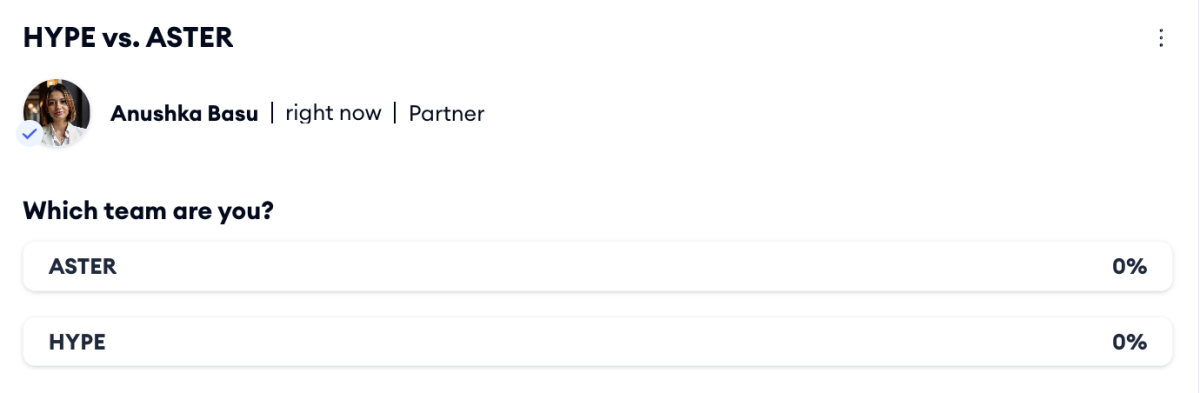Viewport: 1200px width, 393px height.
Task: Vote for the HYPE option
Action: pos(597,342)
